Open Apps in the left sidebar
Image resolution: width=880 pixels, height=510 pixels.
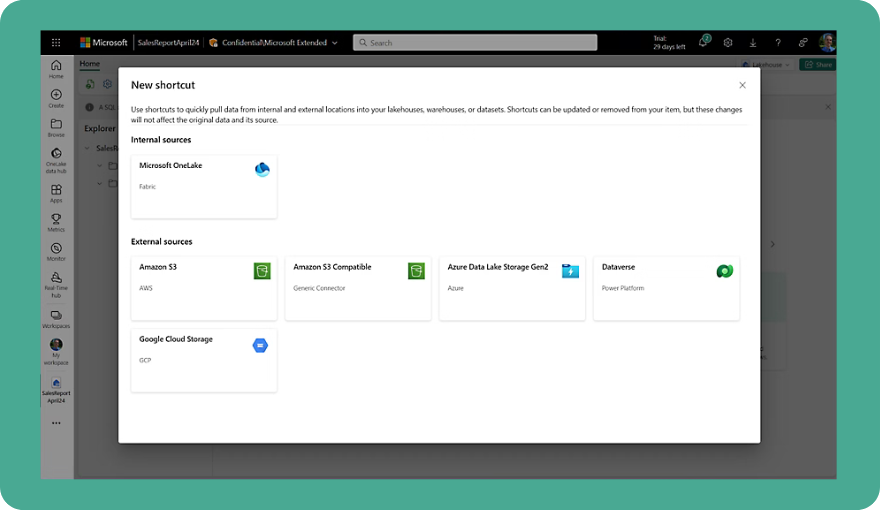coord(56,194)
